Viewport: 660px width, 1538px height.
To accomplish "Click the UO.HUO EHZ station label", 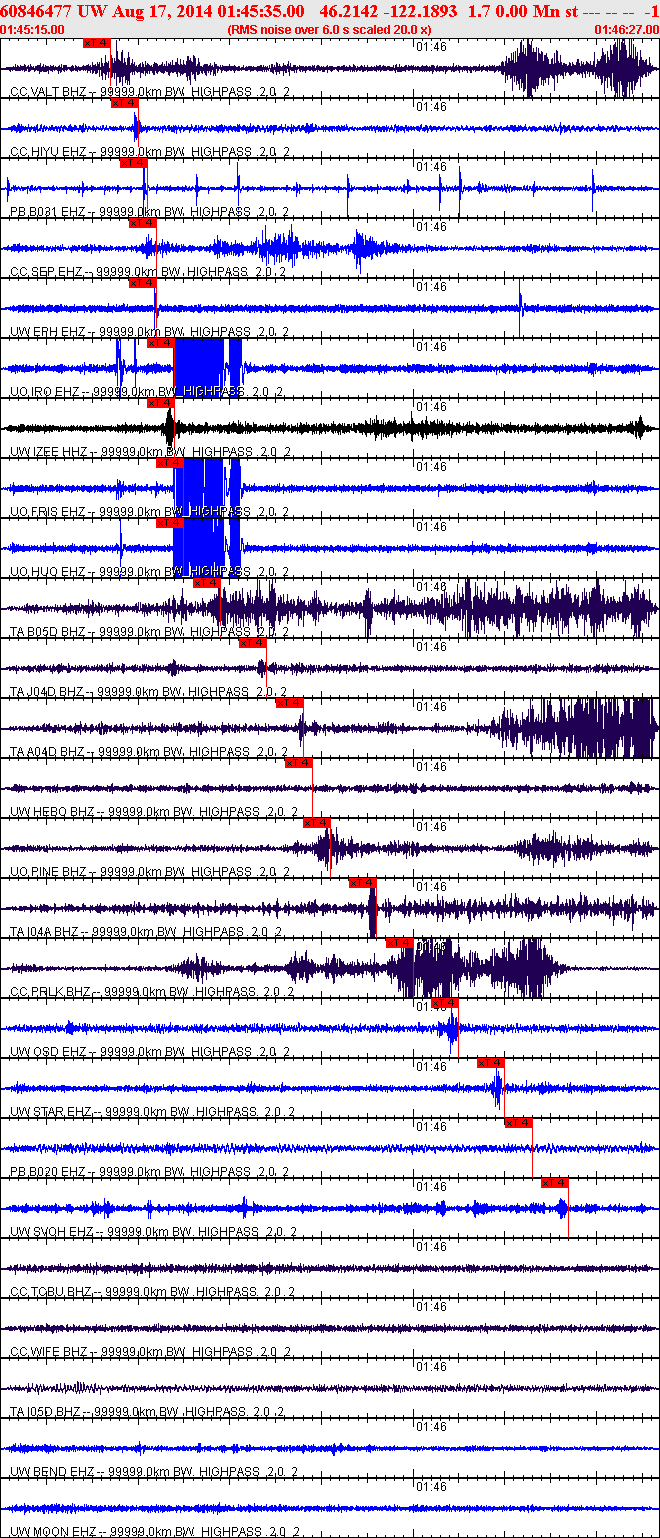I will 47,572.
